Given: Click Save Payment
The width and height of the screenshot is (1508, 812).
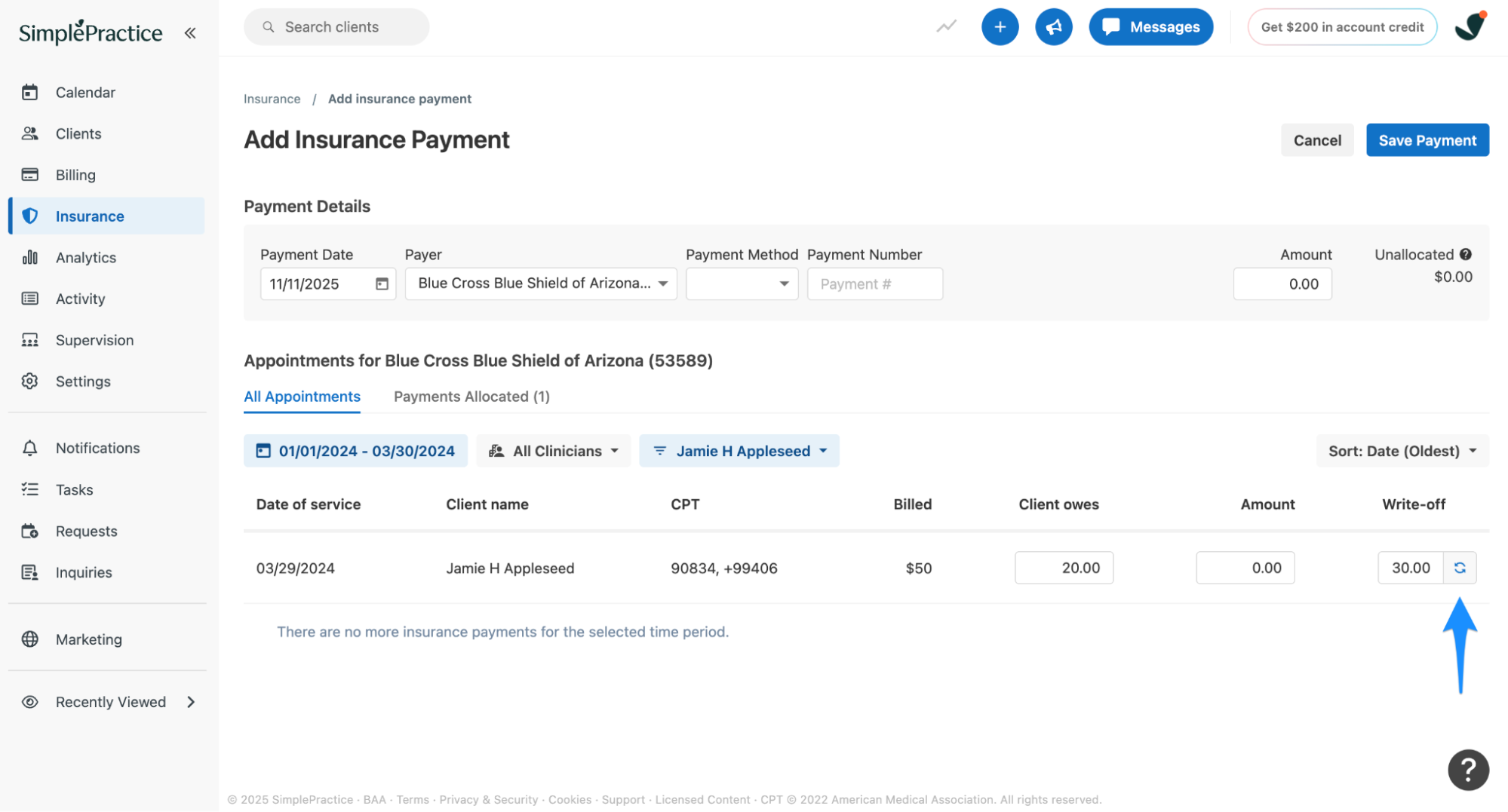Looking at the screenshot, I should pyautogui.click(x=1427, y=140).
